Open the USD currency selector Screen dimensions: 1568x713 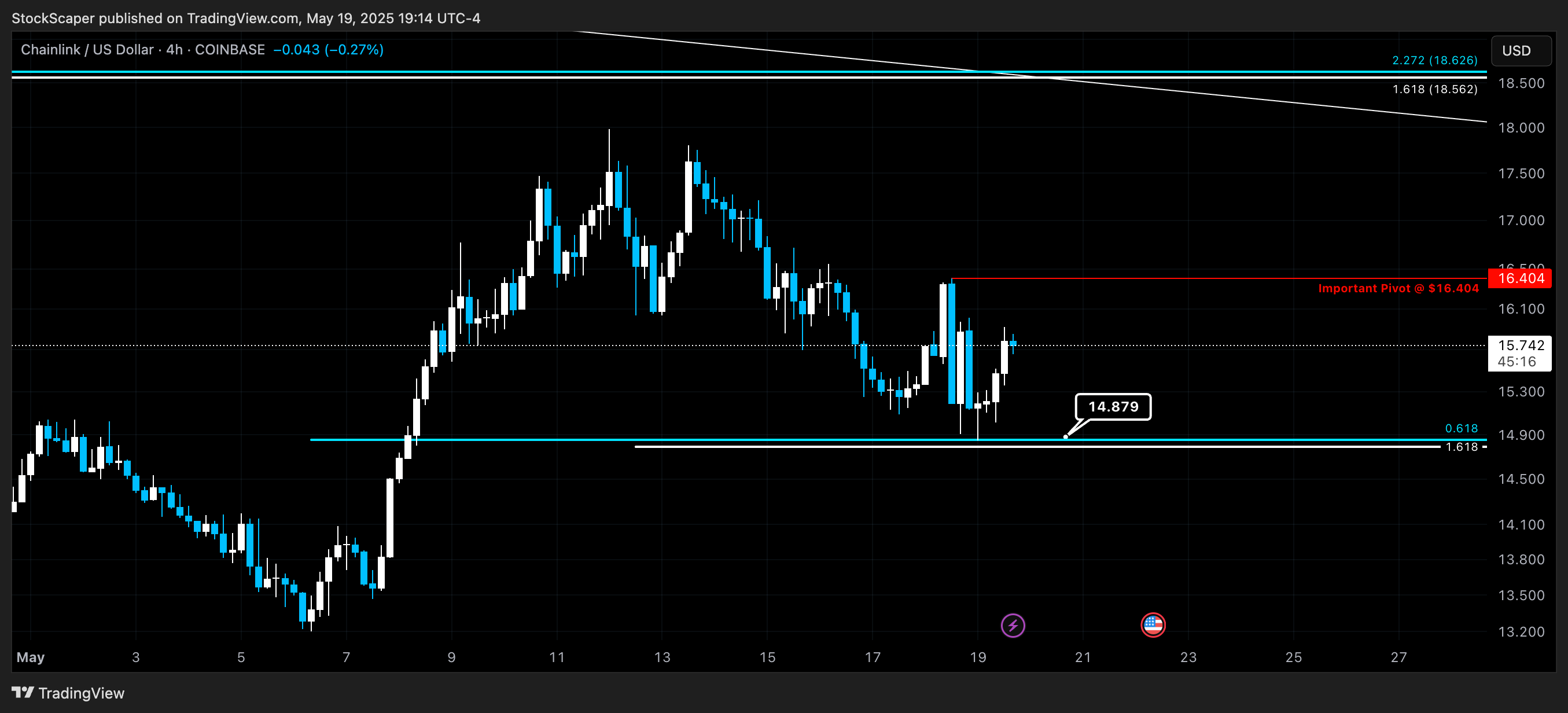(x=1521, y=50)
